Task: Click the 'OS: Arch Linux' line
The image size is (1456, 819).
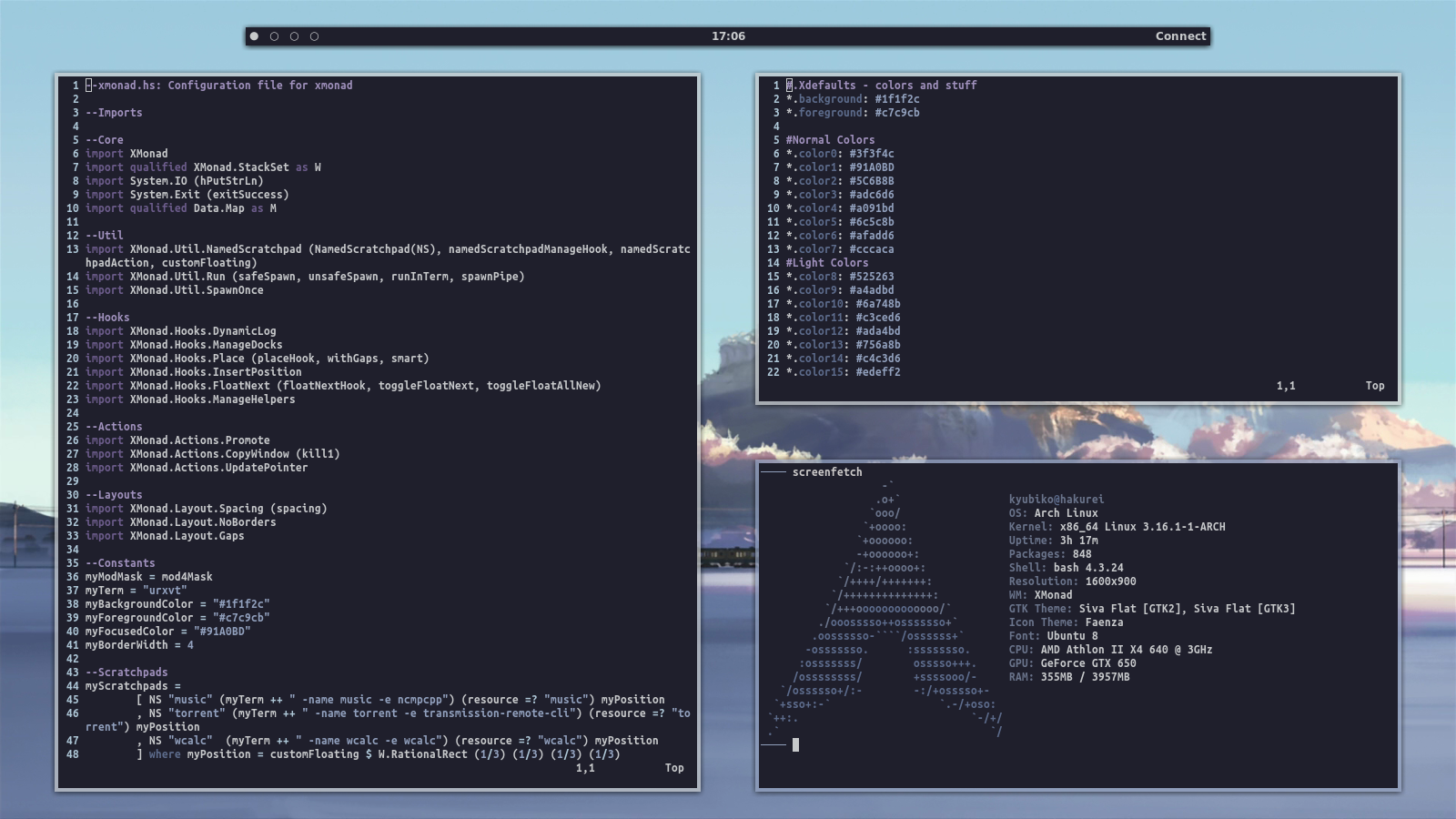Action: click(x=1053, y=513)
